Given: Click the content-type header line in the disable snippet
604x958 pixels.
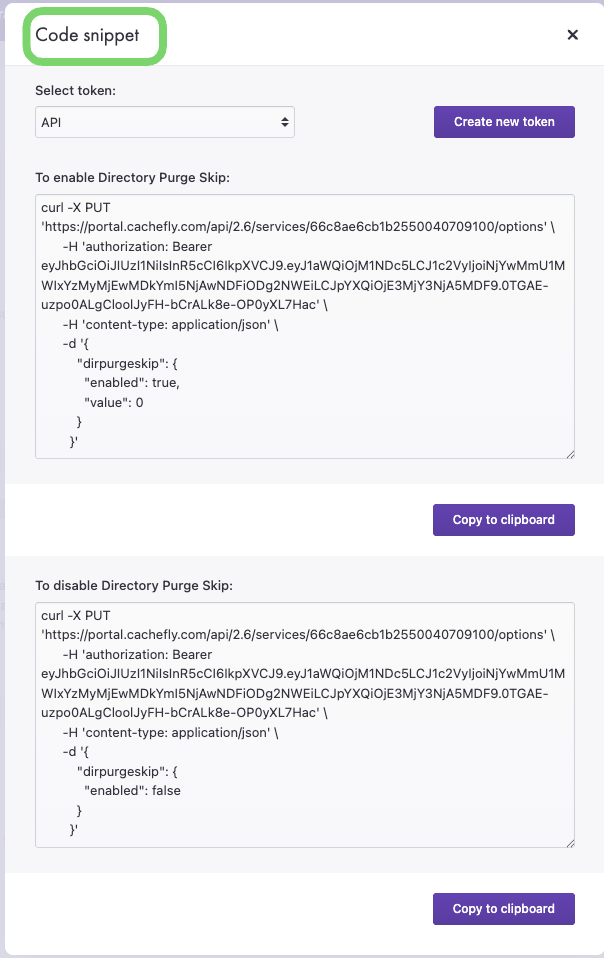Looking at the screenshot, I should 166,733.
